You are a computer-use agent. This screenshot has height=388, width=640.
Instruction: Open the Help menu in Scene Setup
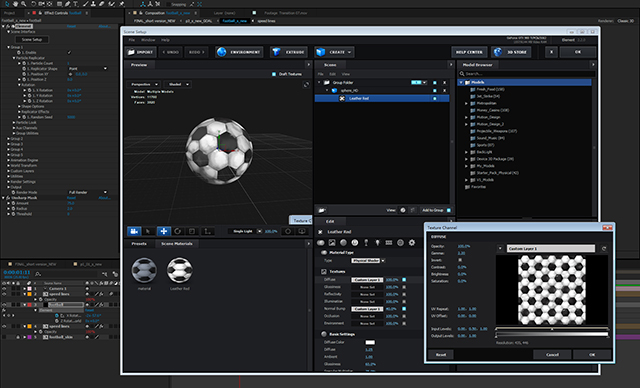[165, 40]
